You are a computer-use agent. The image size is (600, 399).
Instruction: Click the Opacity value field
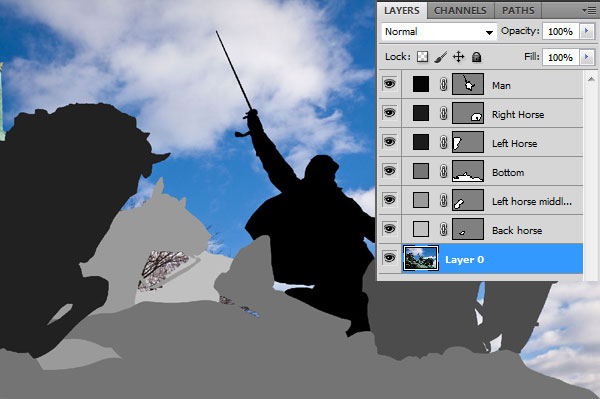561,31
